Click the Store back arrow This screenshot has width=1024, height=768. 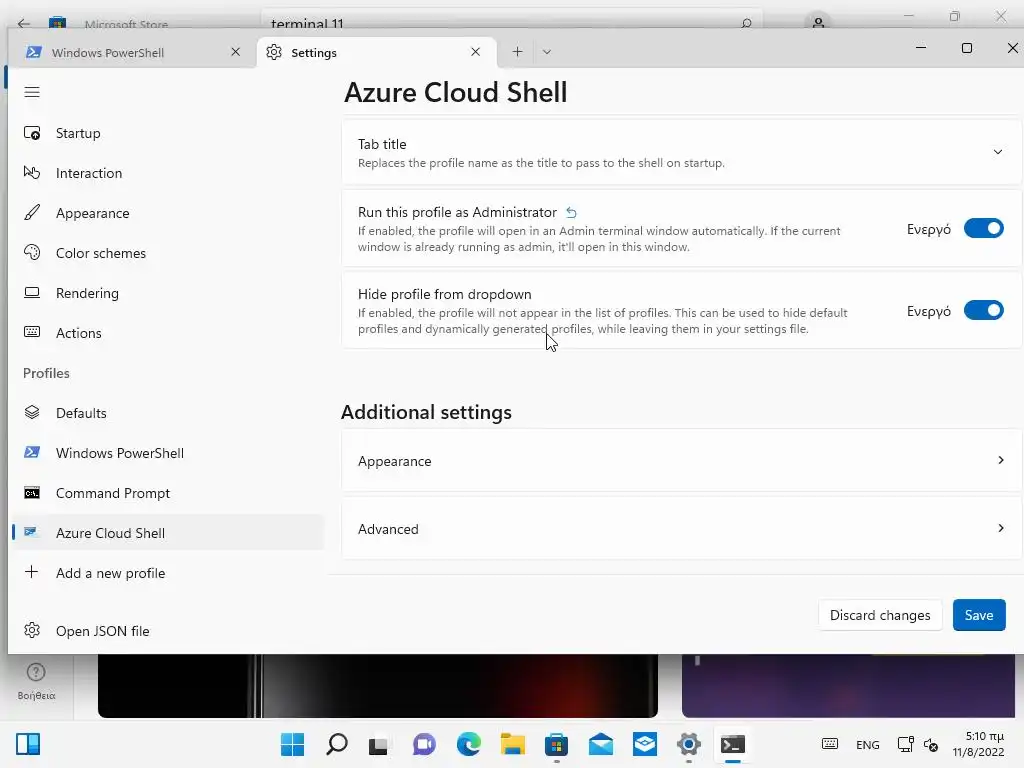tap(24, 24)
